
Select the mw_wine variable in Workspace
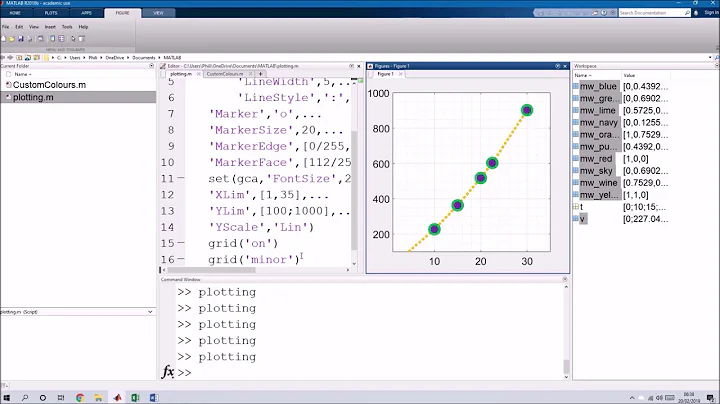[598, 183]
